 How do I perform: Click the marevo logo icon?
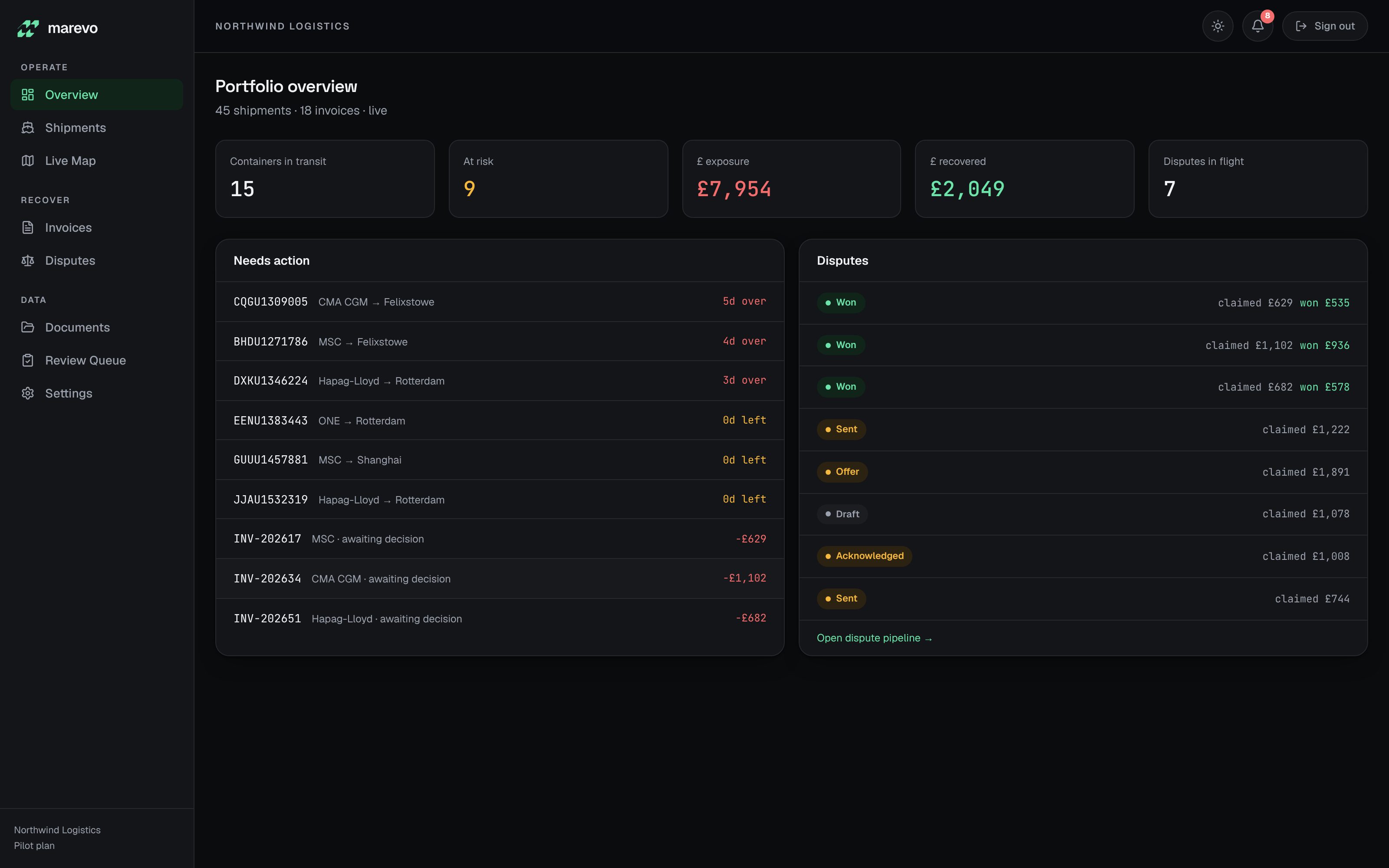(x=27, y=28)
